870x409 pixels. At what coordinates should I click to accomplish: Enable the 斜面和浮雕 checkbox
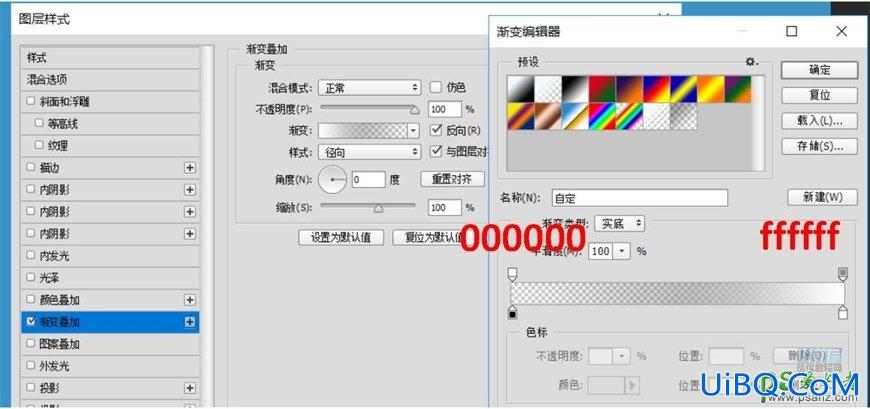pos(31,102)
